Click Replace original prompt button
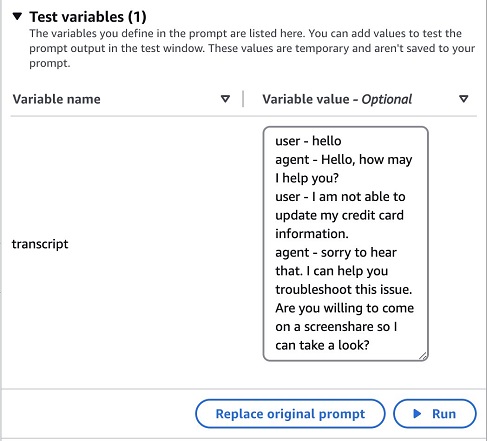500x441 pixels. (290, 414)
